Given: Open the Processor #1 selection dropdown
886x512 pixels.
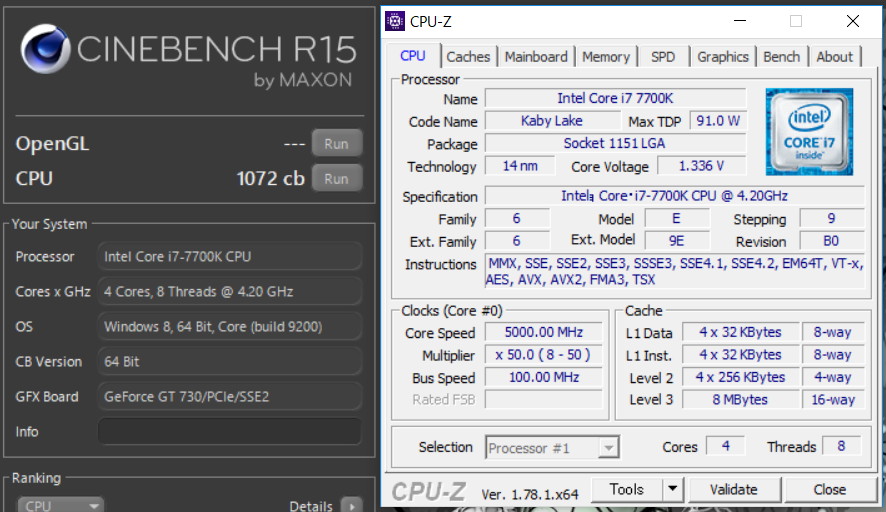Looking at the screenshot, I should point(552,448).
